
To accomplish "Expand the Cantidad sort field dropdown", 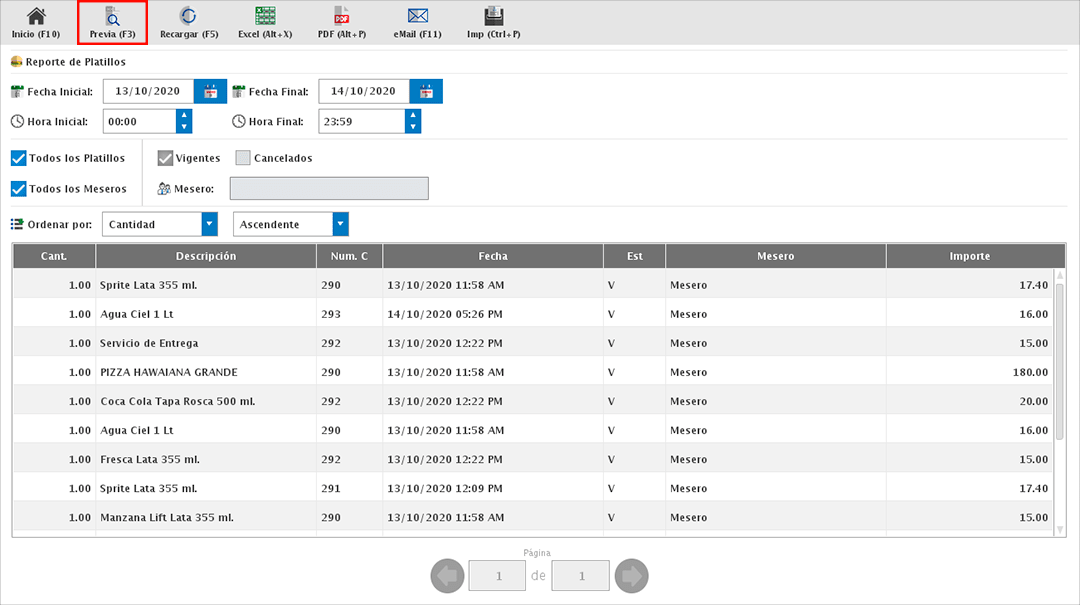I will [209, 224].
